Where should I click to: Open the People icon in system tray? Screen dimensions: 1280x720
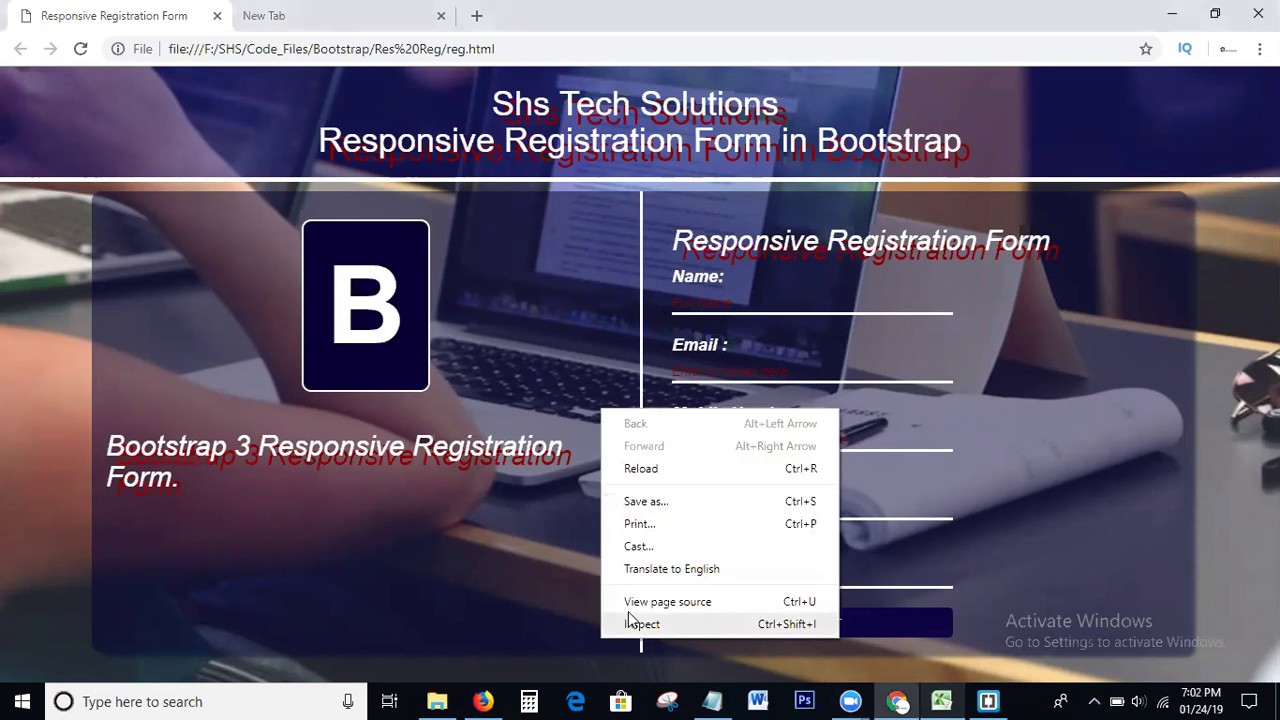1060,701
